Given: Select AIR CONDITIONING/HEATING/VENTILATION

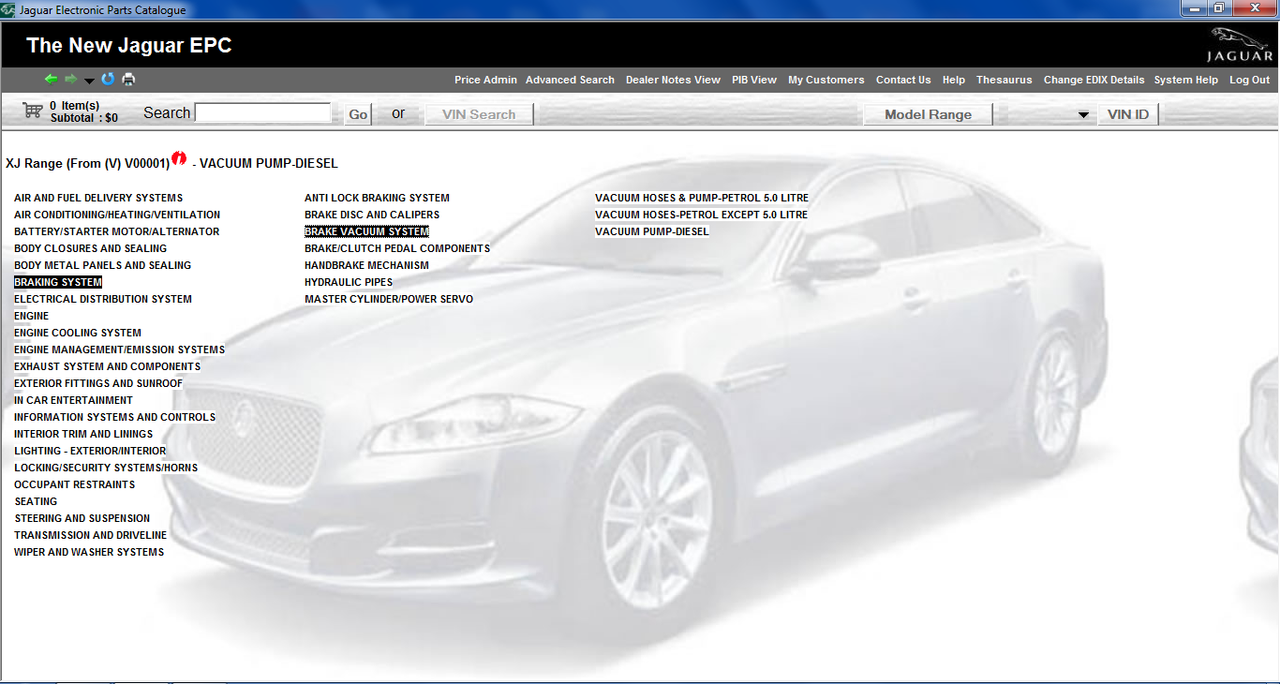Looking at the screenshot, I should tap(117, 215).
